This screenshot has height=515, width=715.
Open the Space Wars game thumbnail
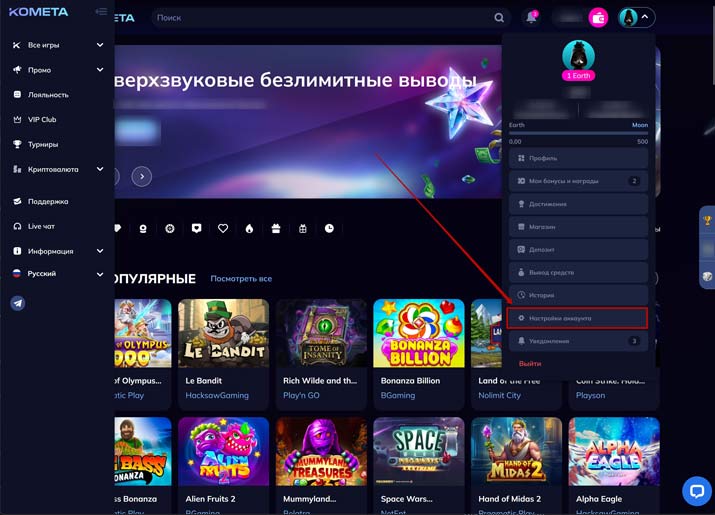[419, 452]
